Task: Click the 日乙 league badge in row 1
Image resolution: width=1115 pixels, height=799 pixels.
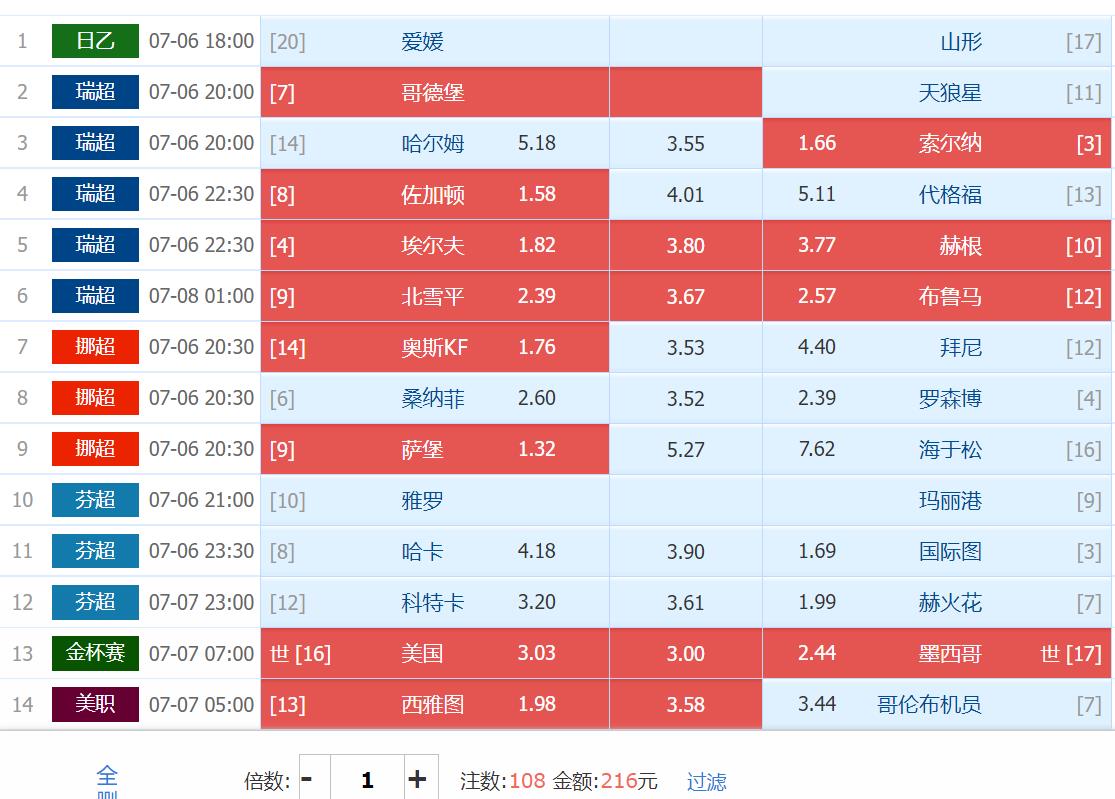Action: click(x=95, y=41)
